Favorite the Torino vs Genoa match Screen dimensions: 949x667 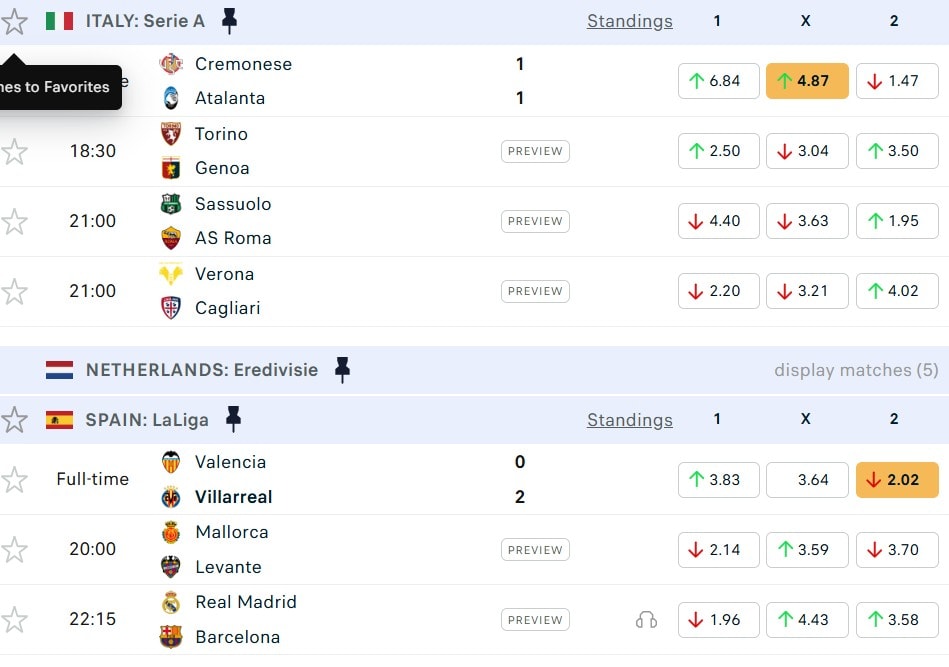pyautogui.click(x=14, y=151)
